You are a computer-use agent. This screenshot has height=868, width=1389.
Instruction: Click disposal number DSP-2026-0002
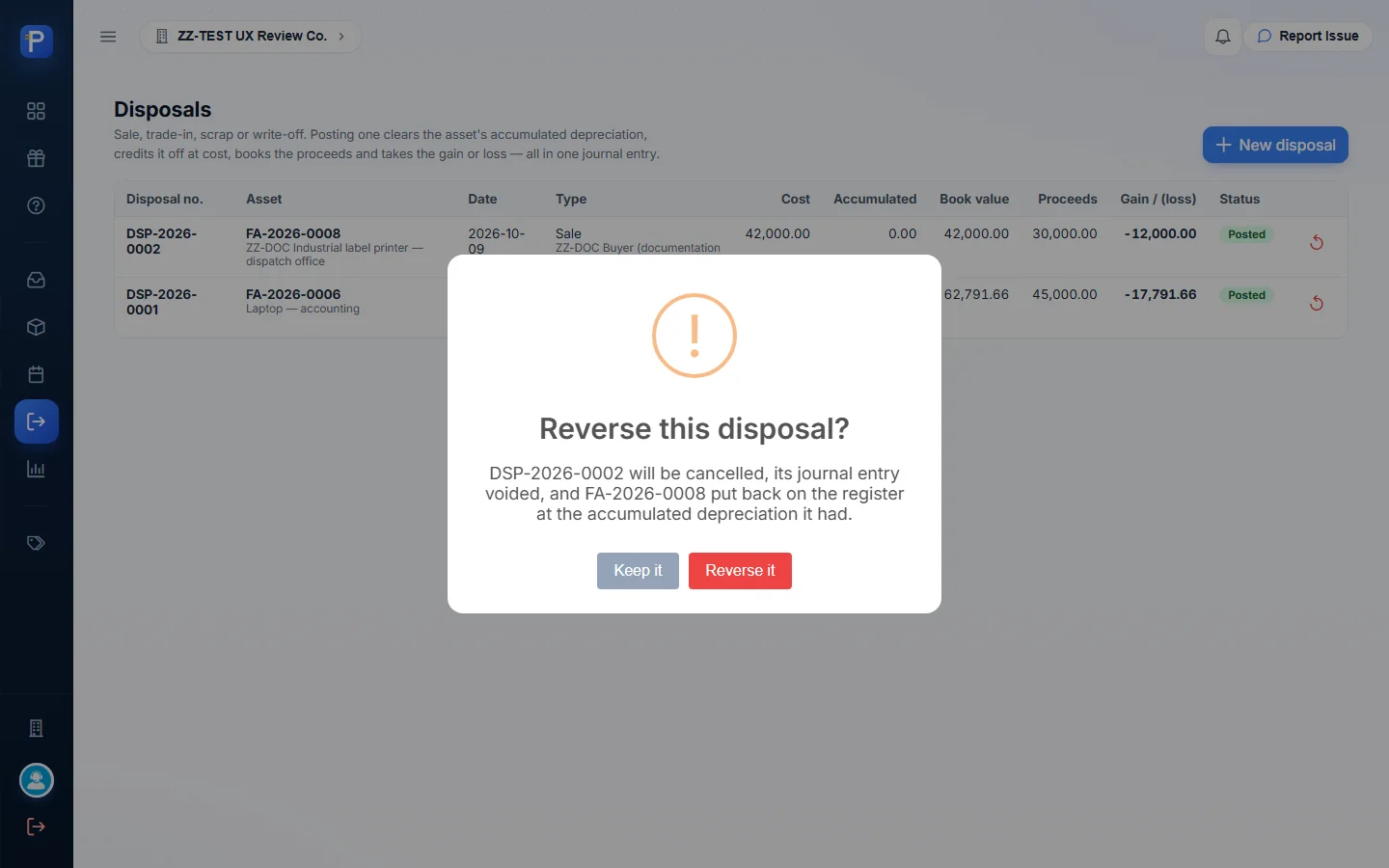(x=161, y=241)
